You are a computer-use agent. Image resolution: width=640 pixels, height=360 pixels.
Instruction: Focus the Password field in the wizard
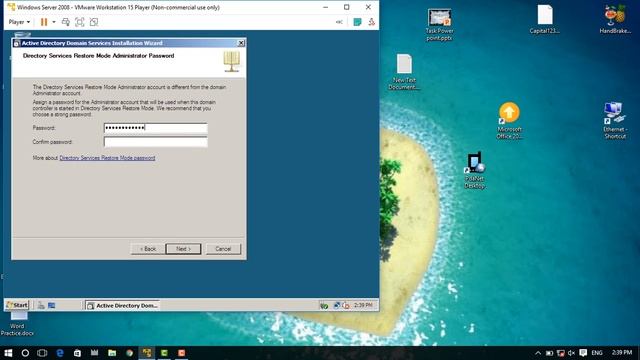[x=156, y=128]
